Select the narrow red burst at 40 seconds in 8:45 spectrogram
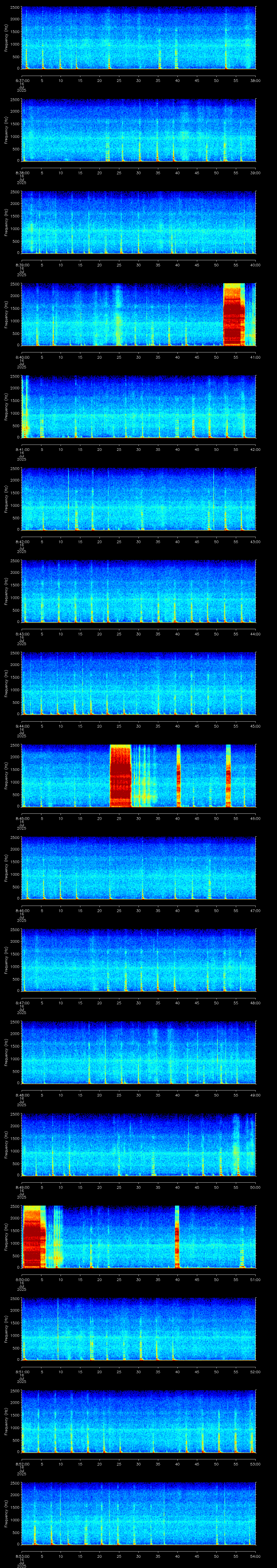This screenshot has width=277, height=1568. tap(178, 775)
